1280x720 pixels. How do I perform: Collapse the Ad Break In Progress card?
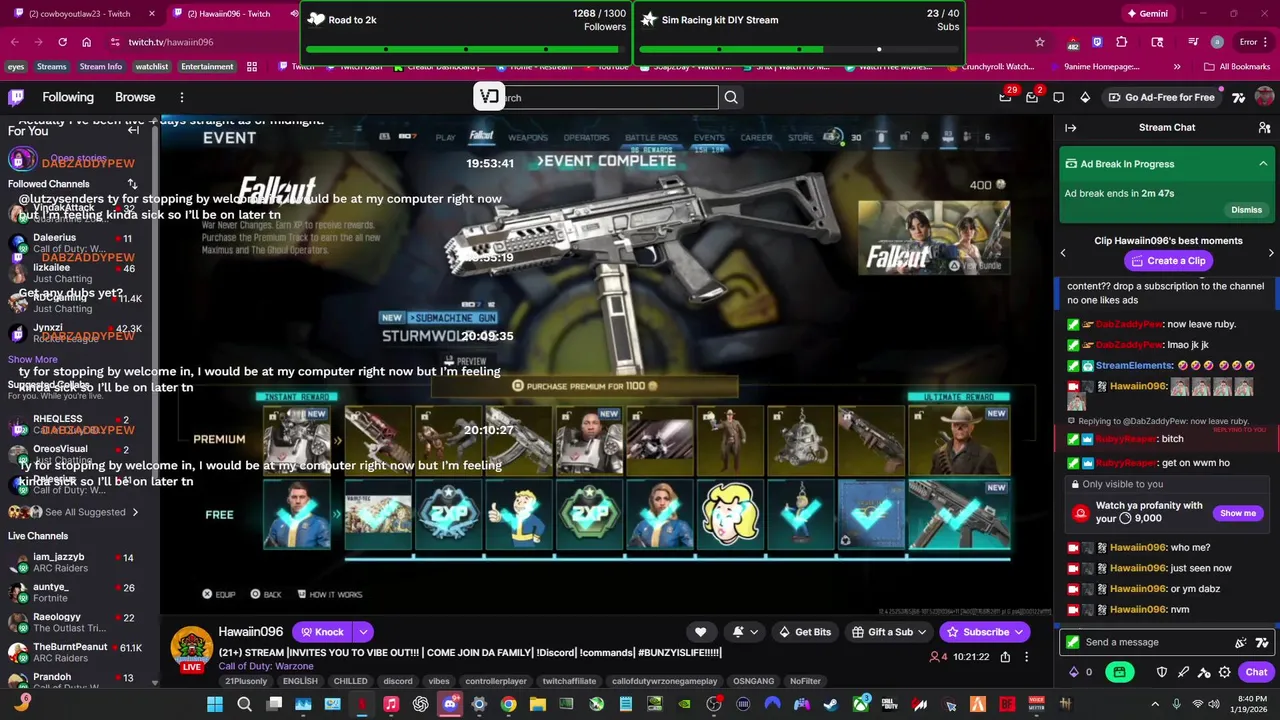point(1263,164)
